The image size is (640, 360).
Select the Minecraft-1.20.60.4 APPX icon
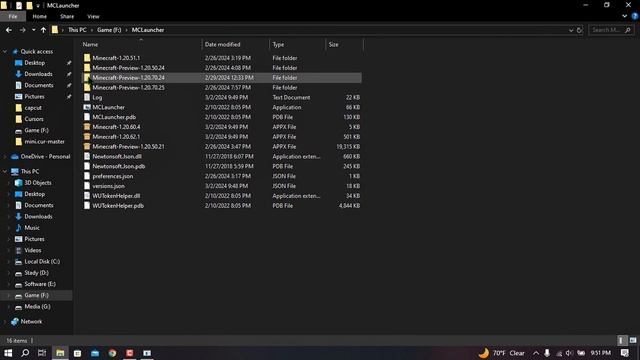(87, 127)
